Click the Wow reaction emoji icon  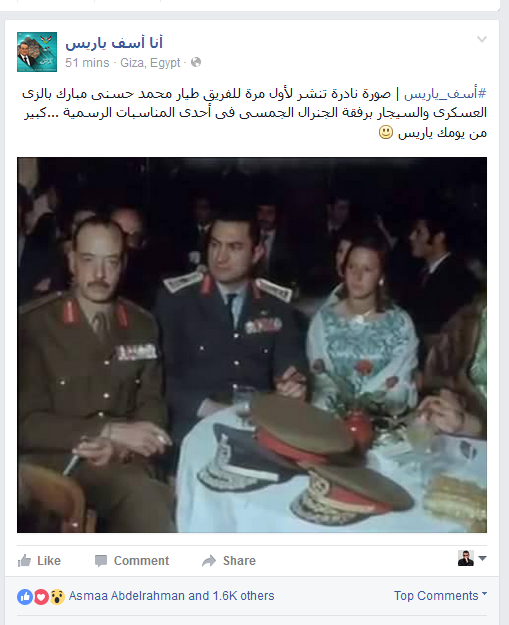[57, 597]
